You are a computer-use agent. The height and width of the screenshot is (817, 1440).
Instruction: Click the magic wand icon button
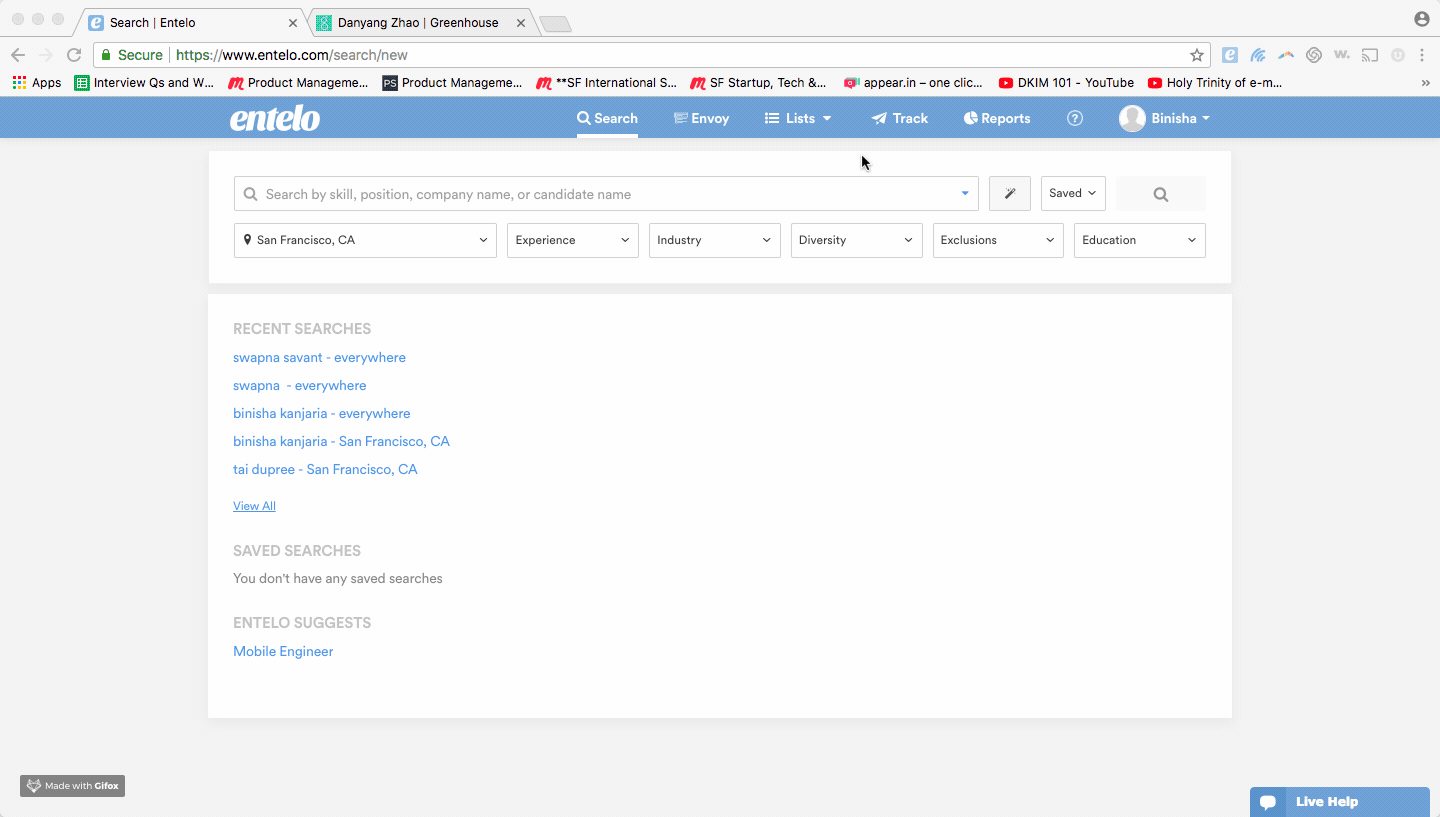click(1010, 194)
